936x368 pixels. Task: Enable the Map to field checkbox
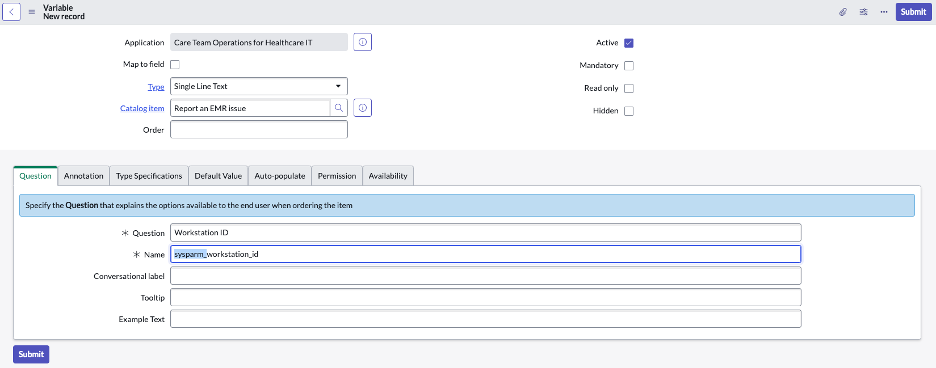(176, 65)
